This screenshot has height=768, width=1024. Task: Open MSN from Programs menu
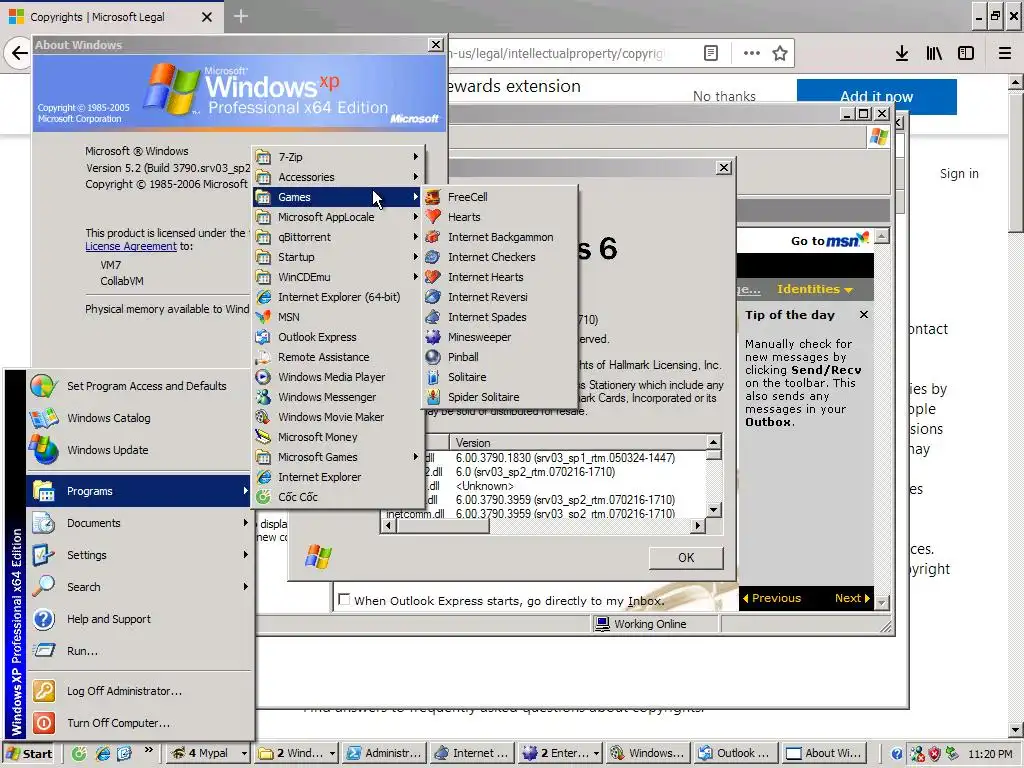[x=338, y=317]
